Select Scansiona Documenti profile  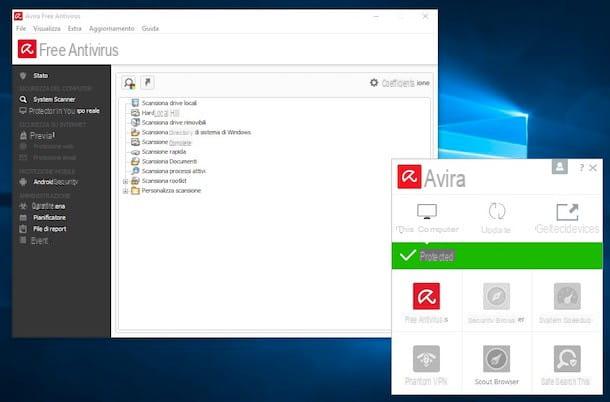point(169,162)
